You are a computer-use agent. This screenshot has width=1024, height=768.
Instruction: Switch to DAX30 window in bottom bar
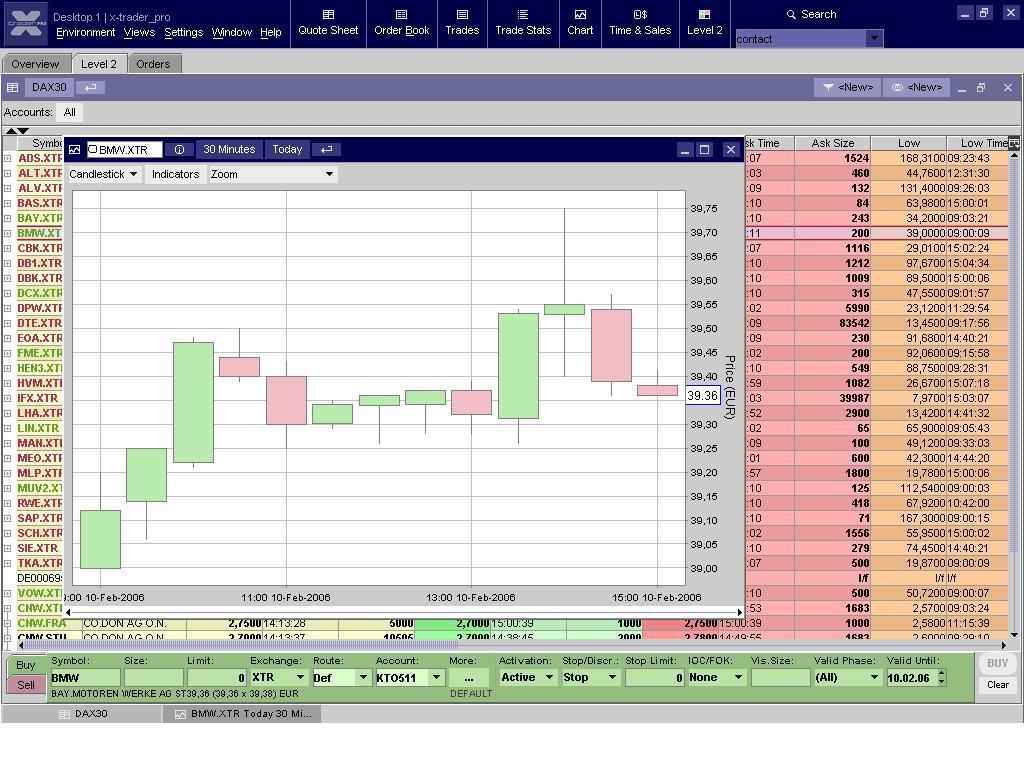coord(83,714)
